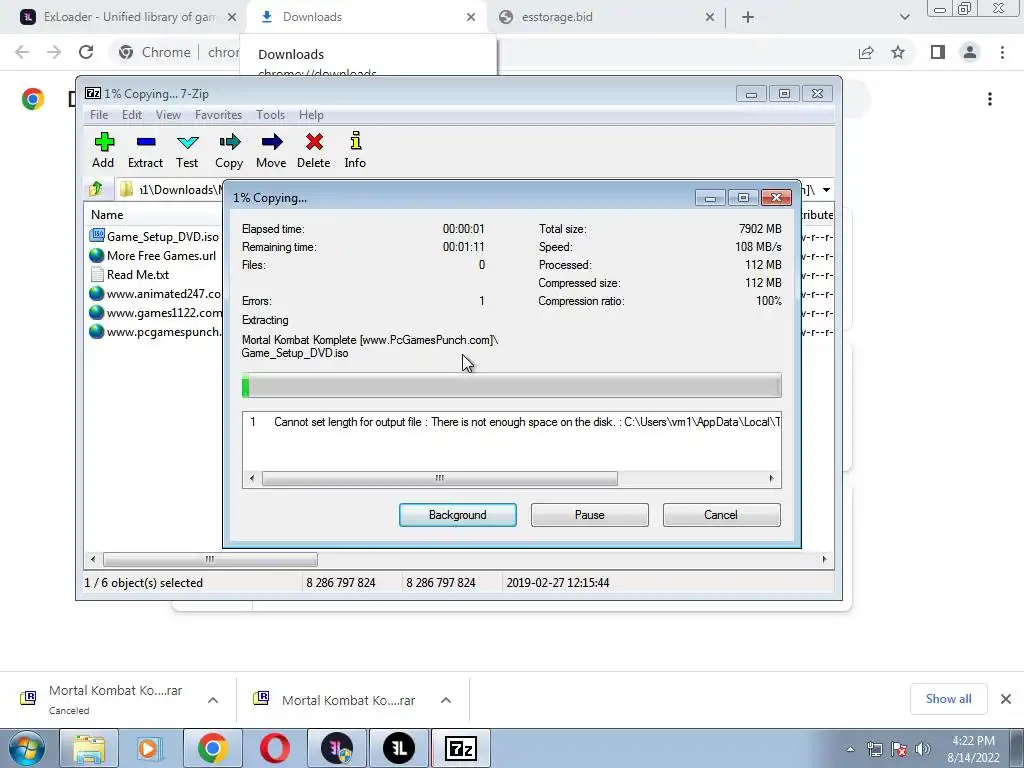Click the error list horizontal scrollbar thumb

click(x=440, y=479)
